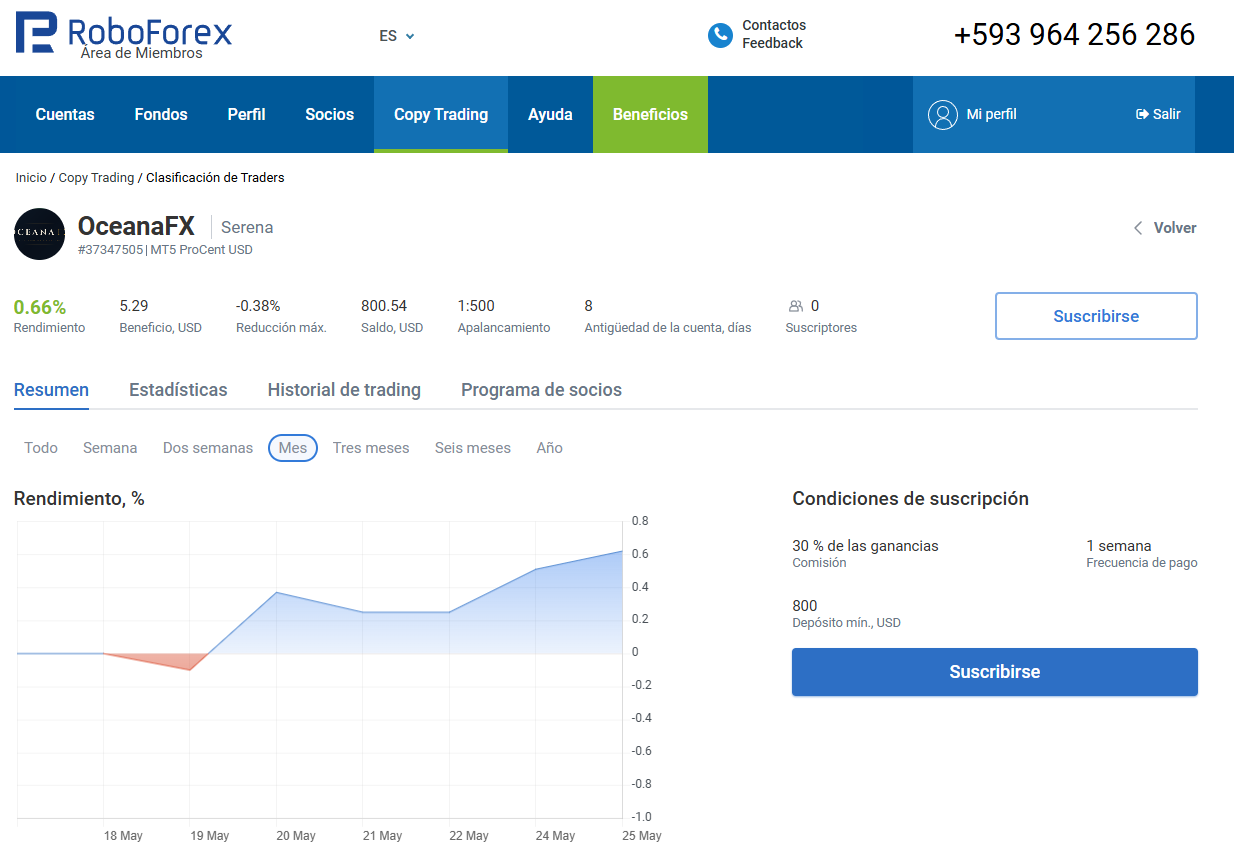
Task: Click the 800.54 Saldo value
Action: [384, 306]
